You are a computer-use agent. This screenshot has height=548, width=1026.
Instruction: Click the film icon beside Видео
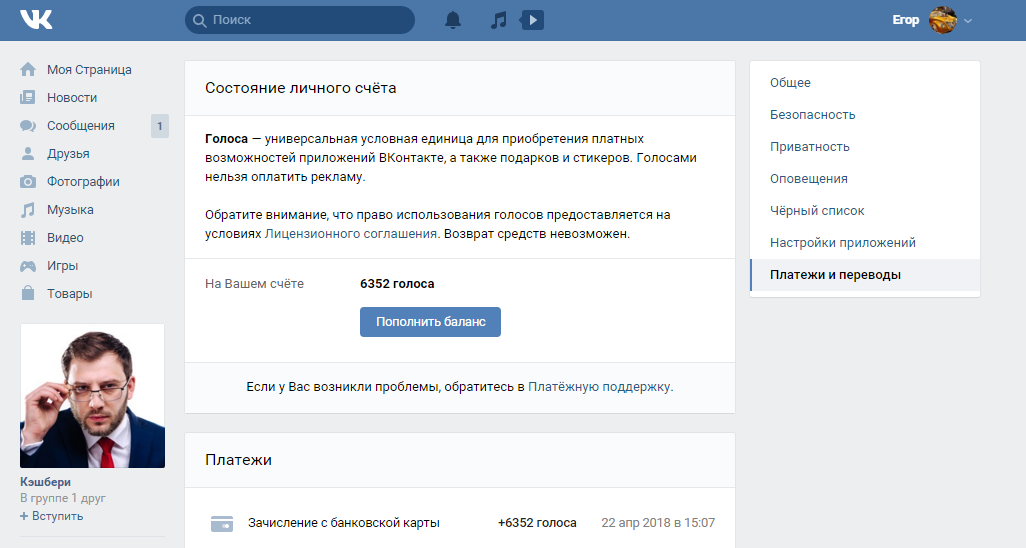28,238
